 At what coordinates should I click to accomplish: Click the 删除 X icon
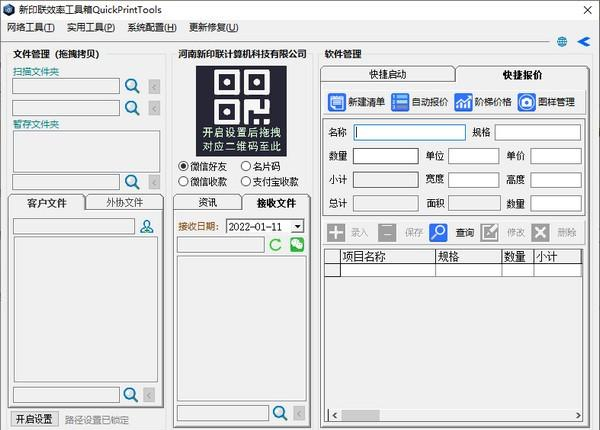pos(540,233)
